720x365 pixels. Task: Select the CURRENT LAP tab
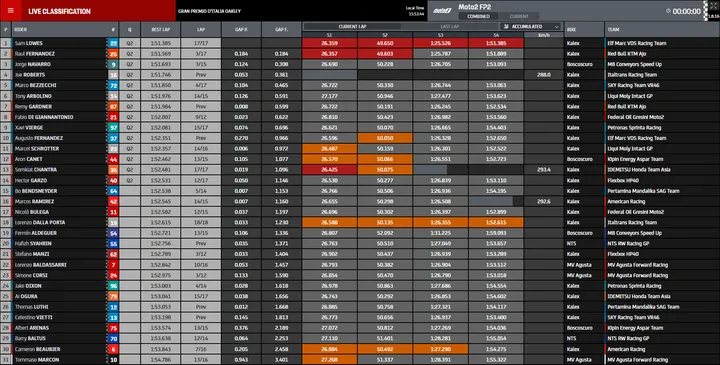(x=352, y=27)
